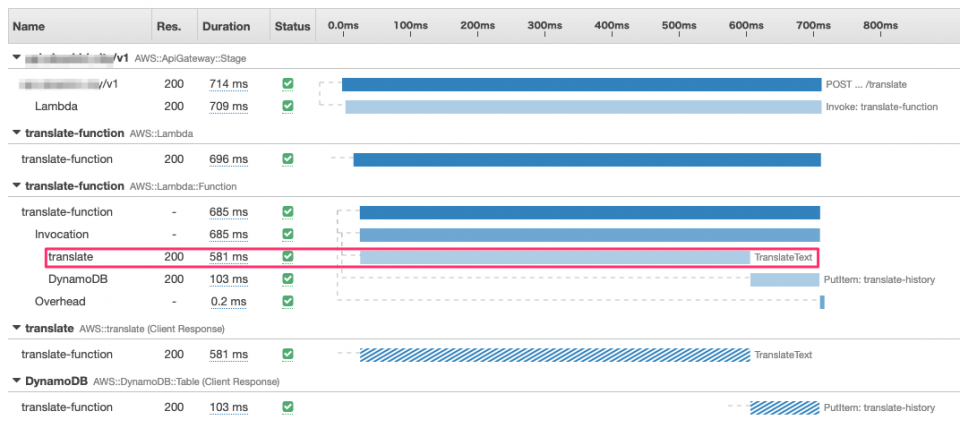
Task: Click the hatched TranslateText timeline bar
Action: tap(554, 354)
